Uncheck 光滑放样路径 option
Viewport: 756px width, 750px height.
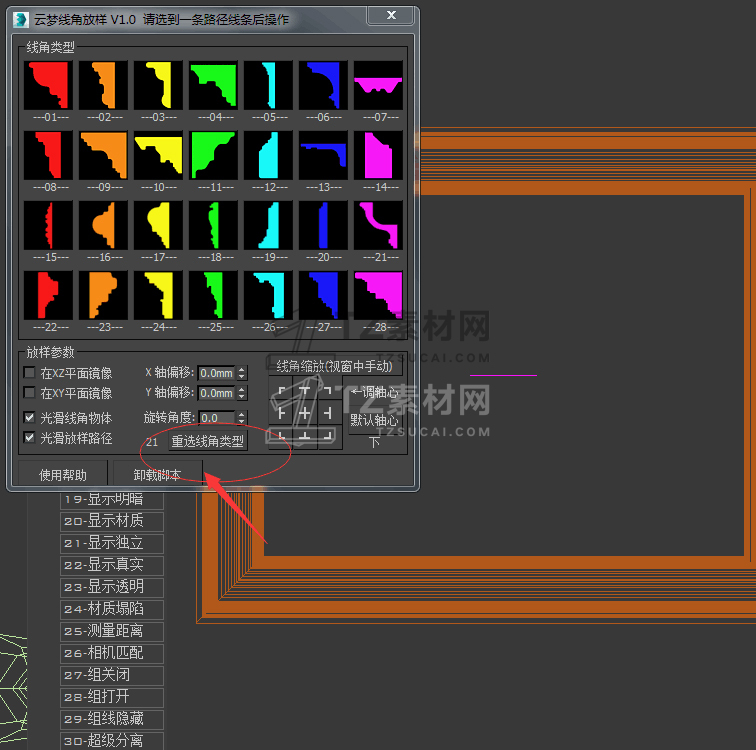(x=29, y=437)
